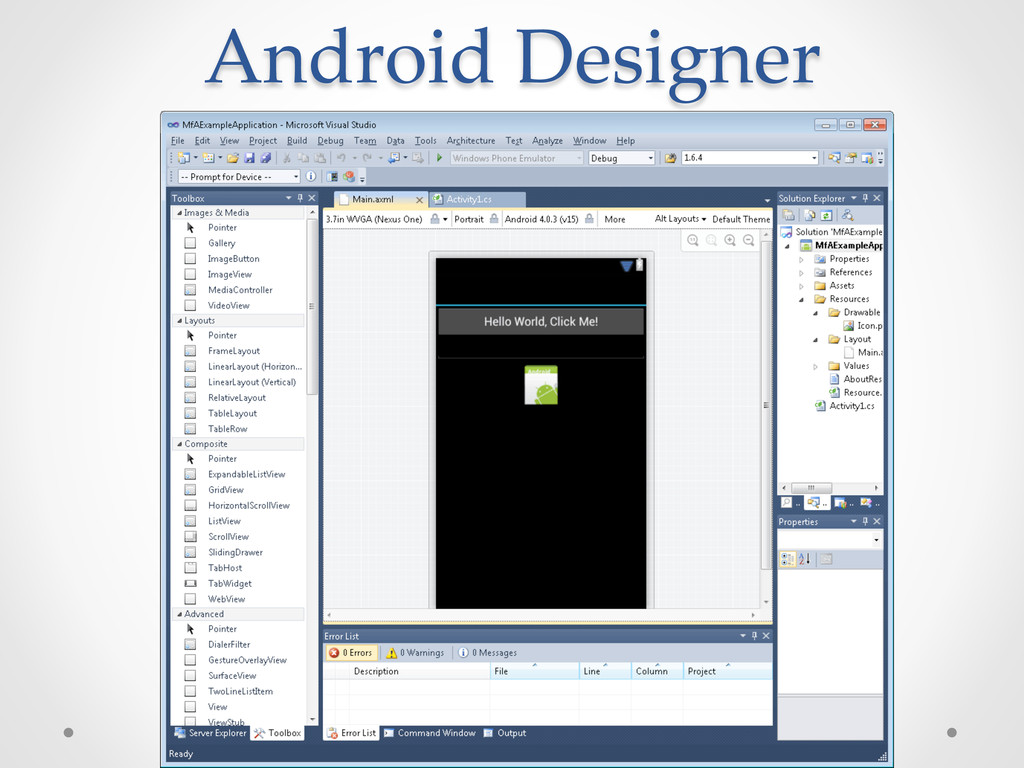
Task: Open the Build menu
Action: click(296, 140)
